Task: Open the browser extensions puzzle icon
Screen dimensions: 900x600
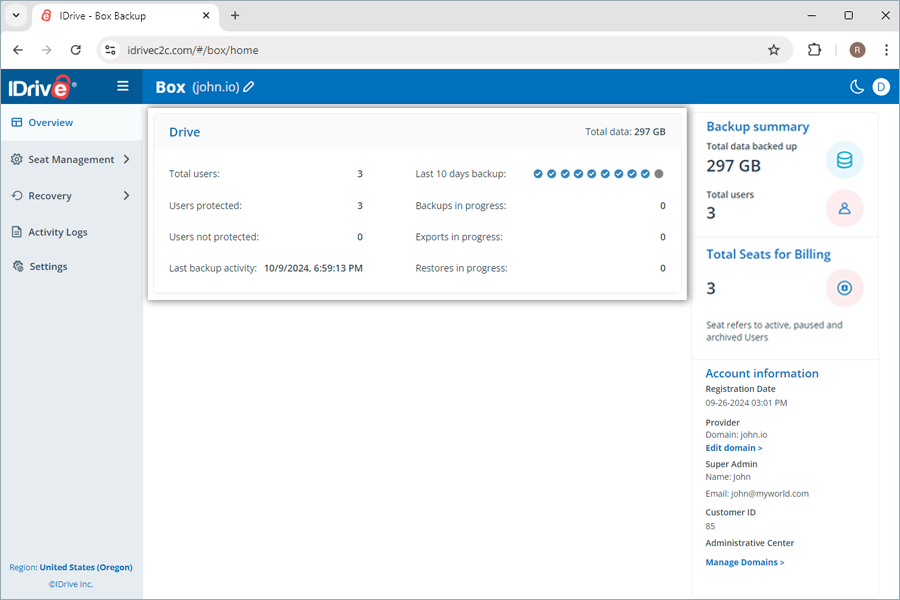Action: [814, 50]
